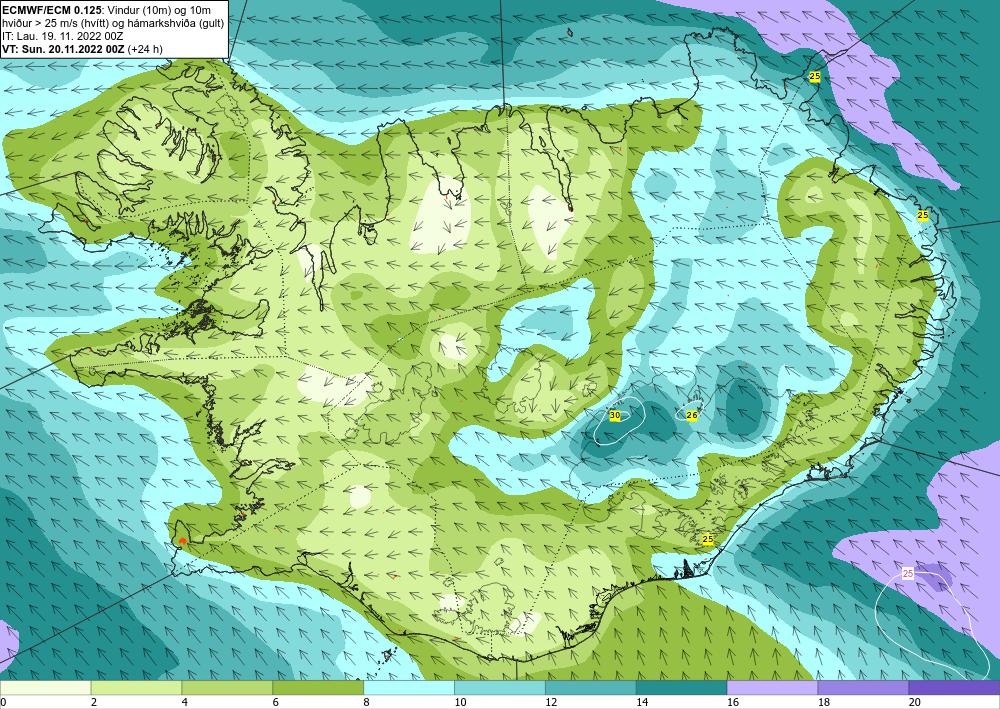This screenshot has height=709, width=1000.
Task: Click the 16–18 lavender legend swatch
Action: 772,687
